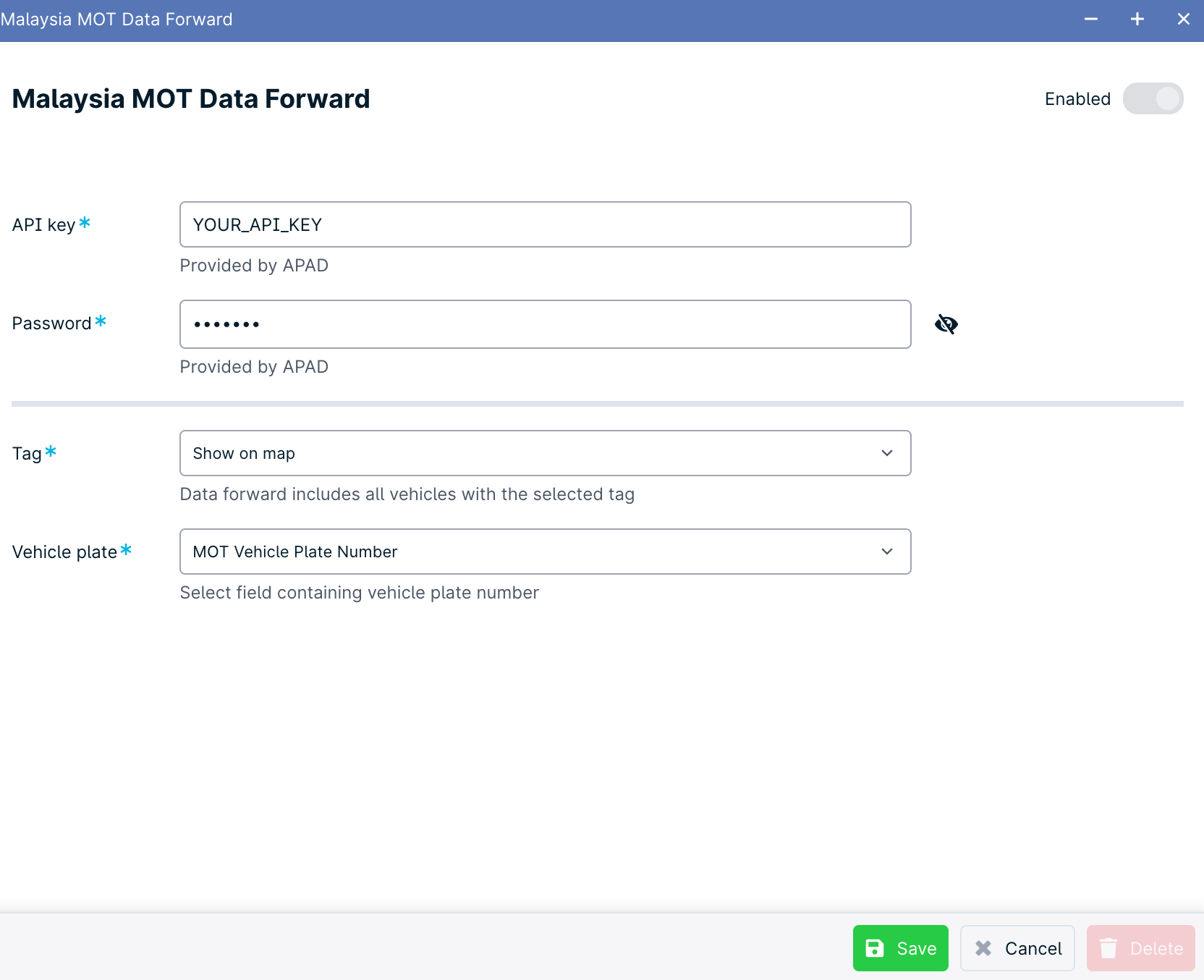The image size is (1204, 980).
Task: Click the Malaysia MOT Data Forward heading
Action: click(191, 98)
